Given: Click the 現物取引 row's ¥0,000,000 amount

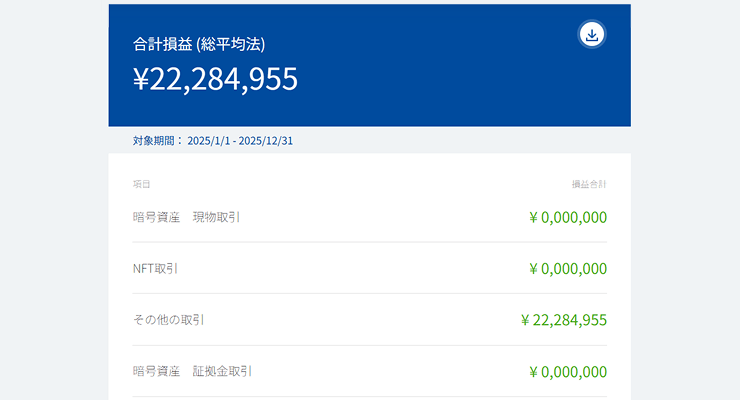Looking at the screenshot, I should coord(567,217).
